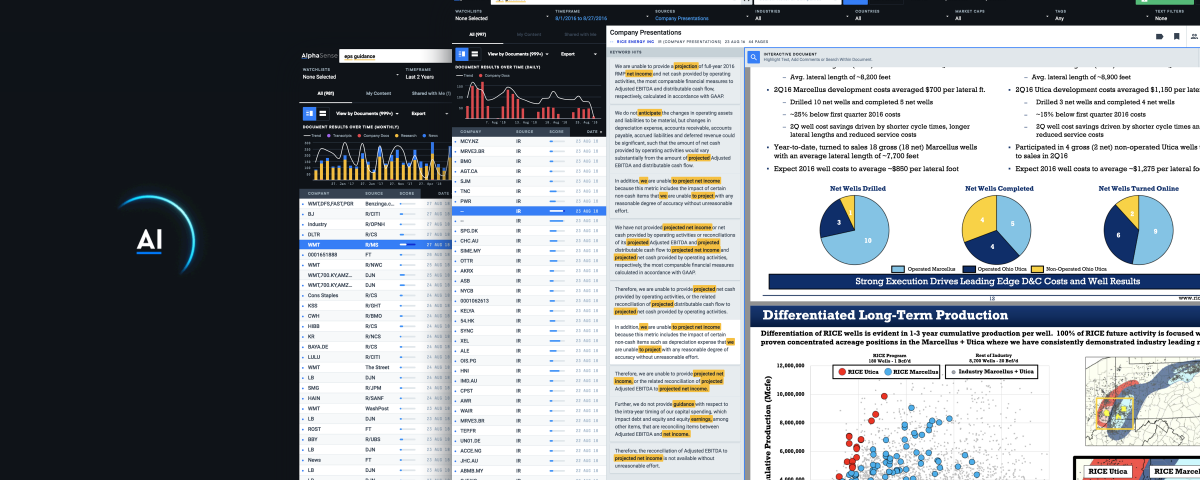Open the SIME.MY result row

[530, 250]
